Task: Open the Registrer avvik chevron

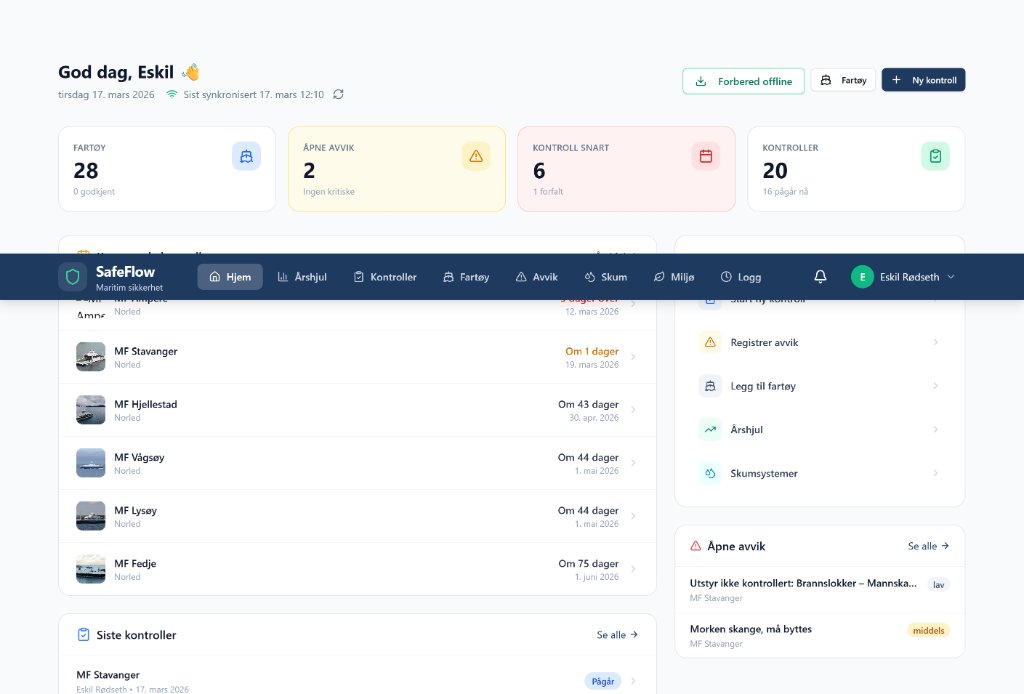Action: click(935, 342)
